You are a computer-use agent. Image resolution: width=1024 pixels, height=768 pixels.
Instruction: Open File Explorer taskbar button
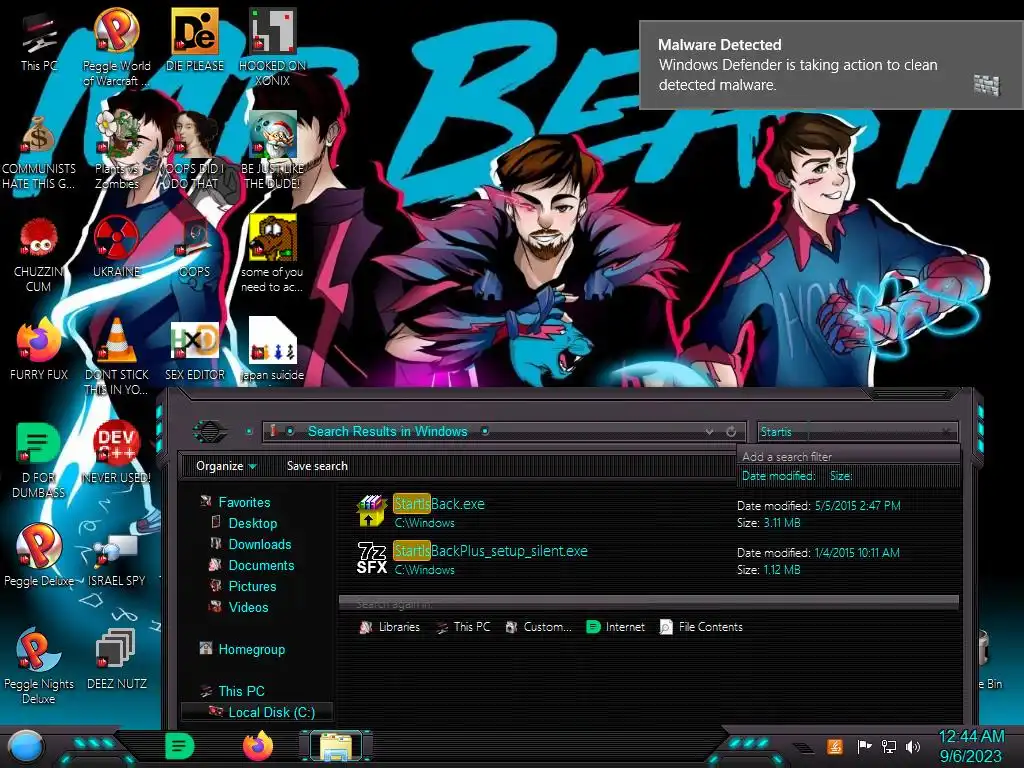(x=336, y=747)
